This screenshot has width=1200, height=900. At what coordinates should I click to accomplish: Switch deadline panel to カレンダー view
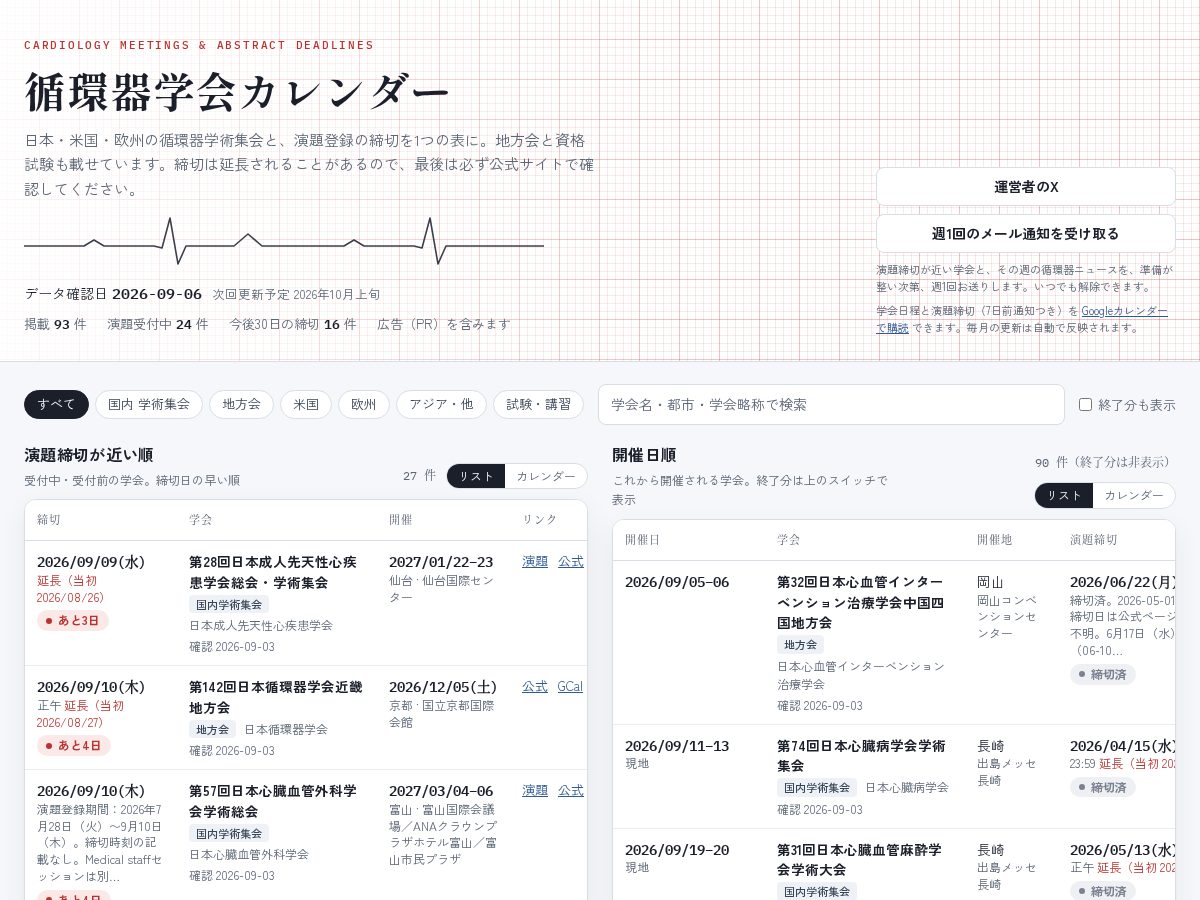point(546,476)
